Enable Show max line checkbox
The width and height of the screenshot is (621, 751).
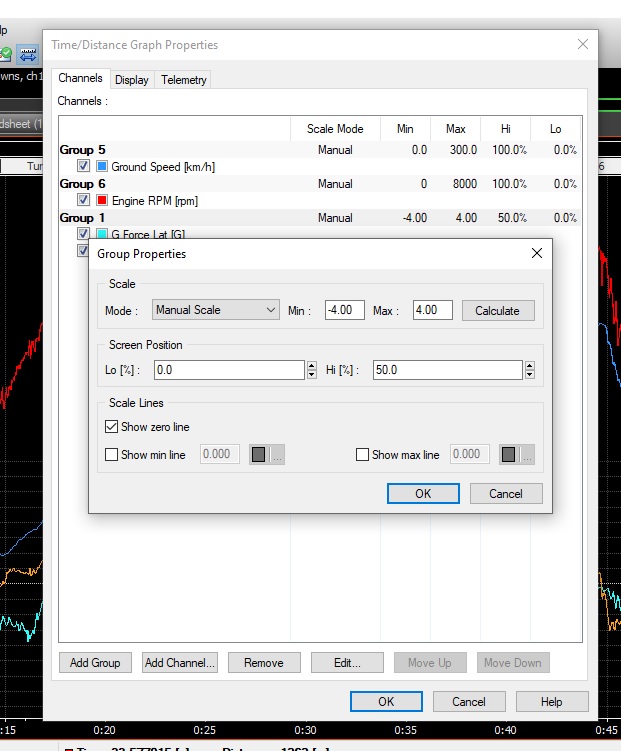tap(362, 455)
